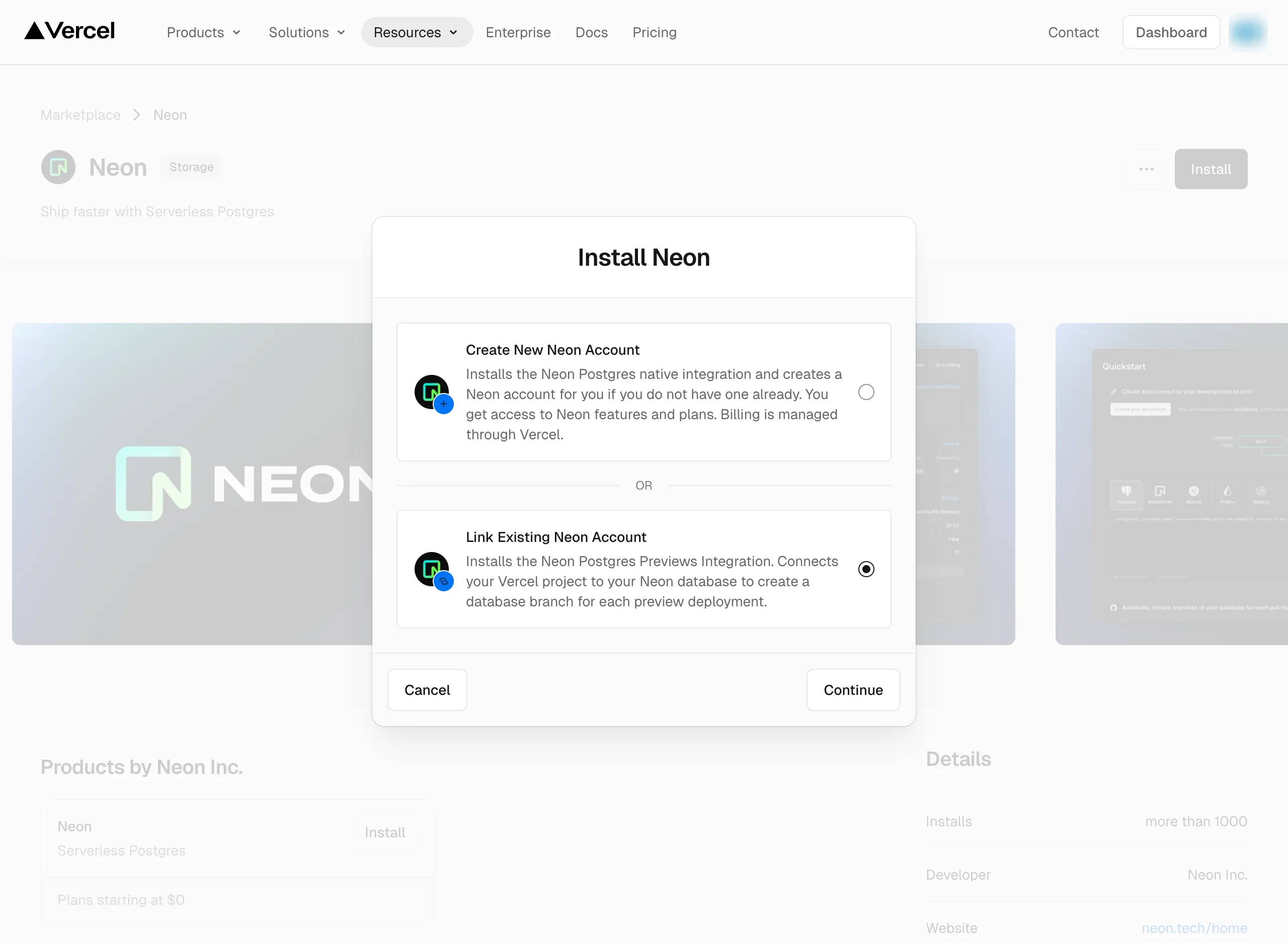Viewport: 1288px width, 943px height.
Task: Click the Create New Neon Account heading
Action: pyautogui.click(x=552, y=350)
